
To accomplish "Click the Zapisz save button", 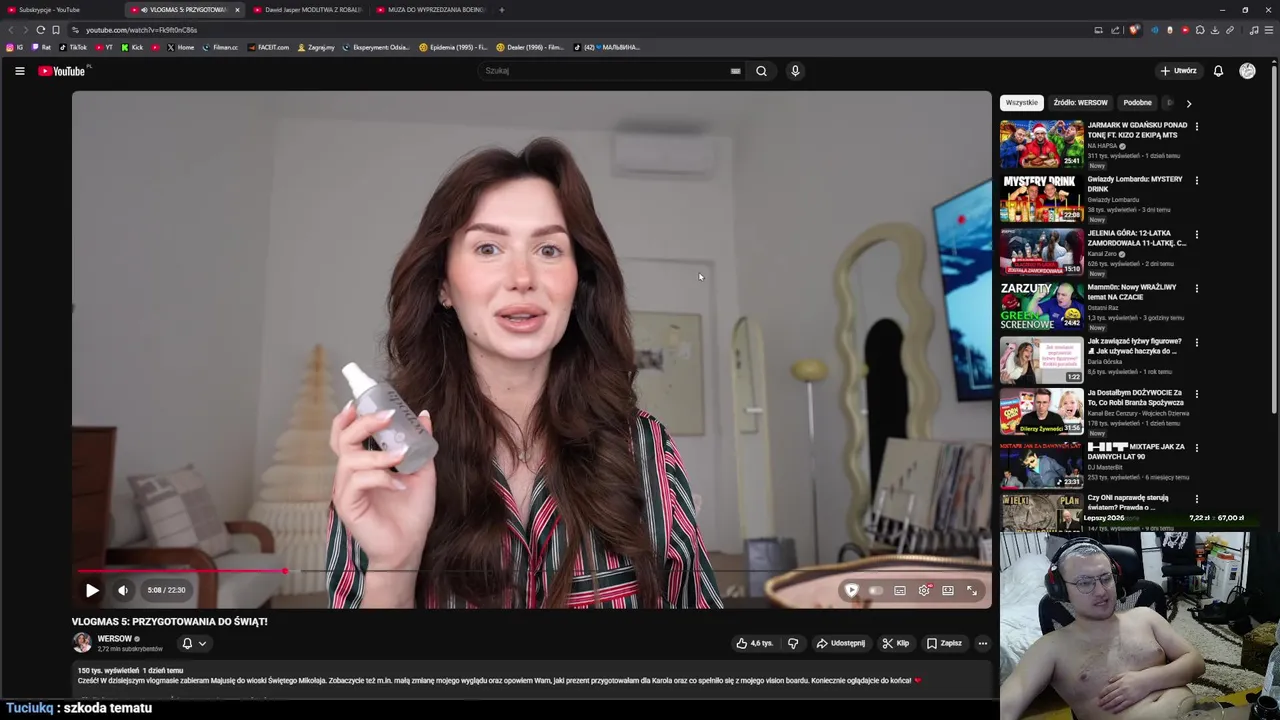I will click(x=944, y=643).
